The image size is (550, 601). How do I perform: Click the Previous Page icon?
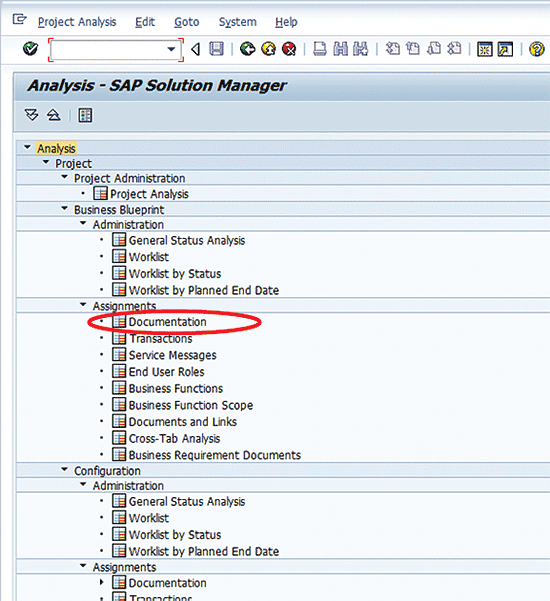(x=413, y=49)
